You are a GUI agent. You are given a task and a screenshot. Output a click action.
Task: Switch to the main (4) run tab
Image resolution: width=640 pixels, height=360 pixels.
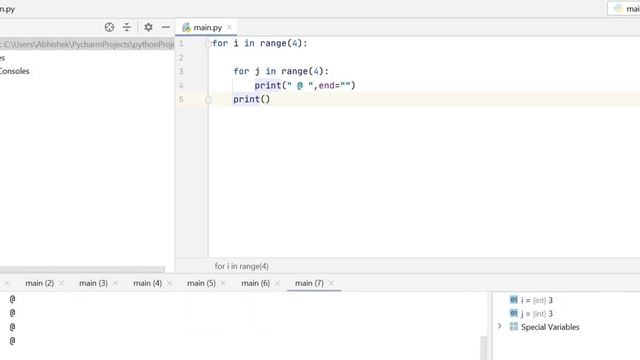[x=147, y=283]
